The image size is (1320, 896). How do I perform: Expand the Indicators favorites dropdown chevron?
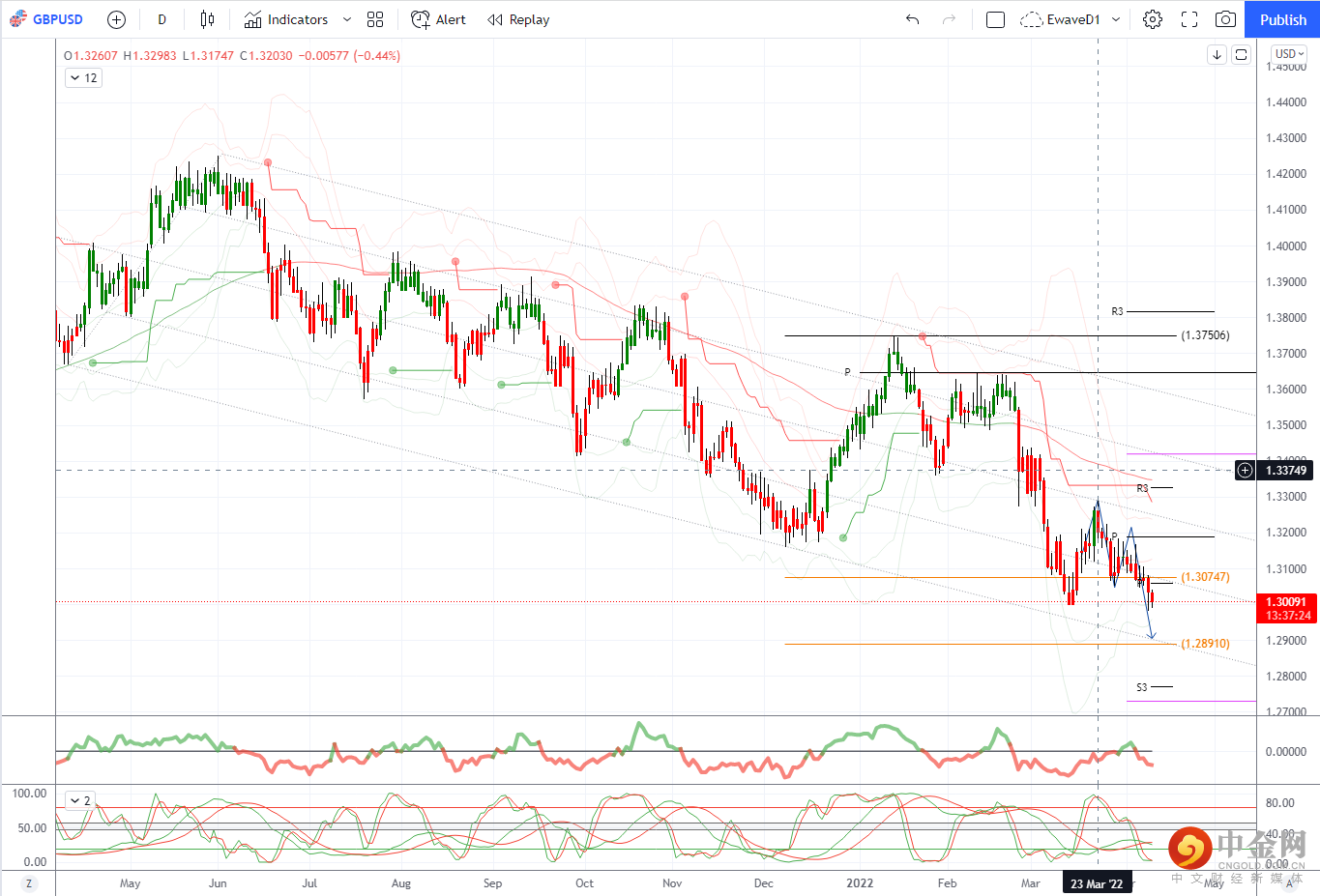point(347,19)
